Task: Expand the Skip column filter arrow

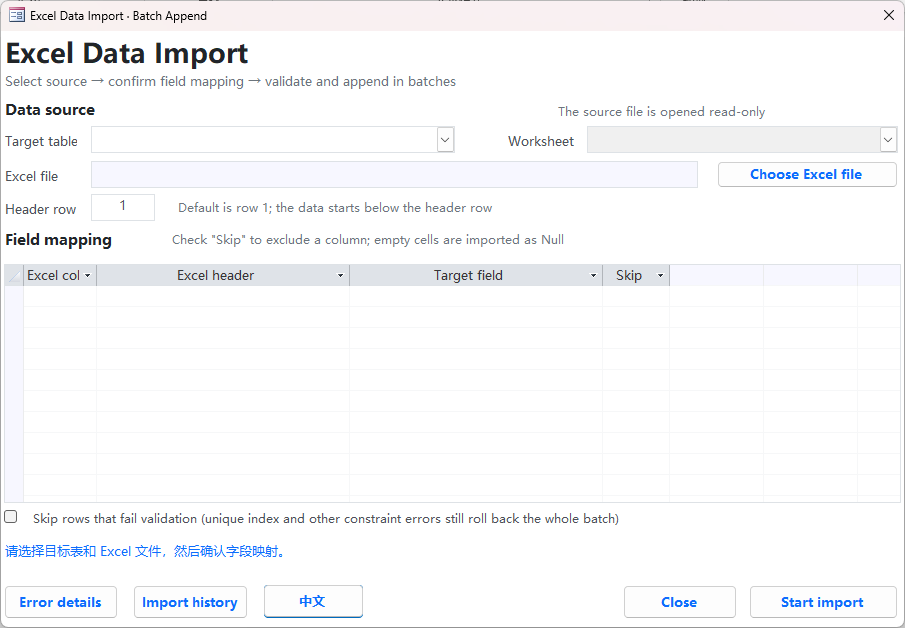Action: point(661,276)
